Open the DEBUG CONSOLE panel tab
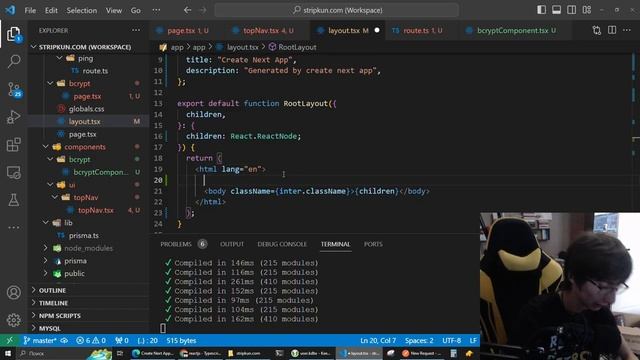Screen dimensions: 640x360 (x=282, y=244)
